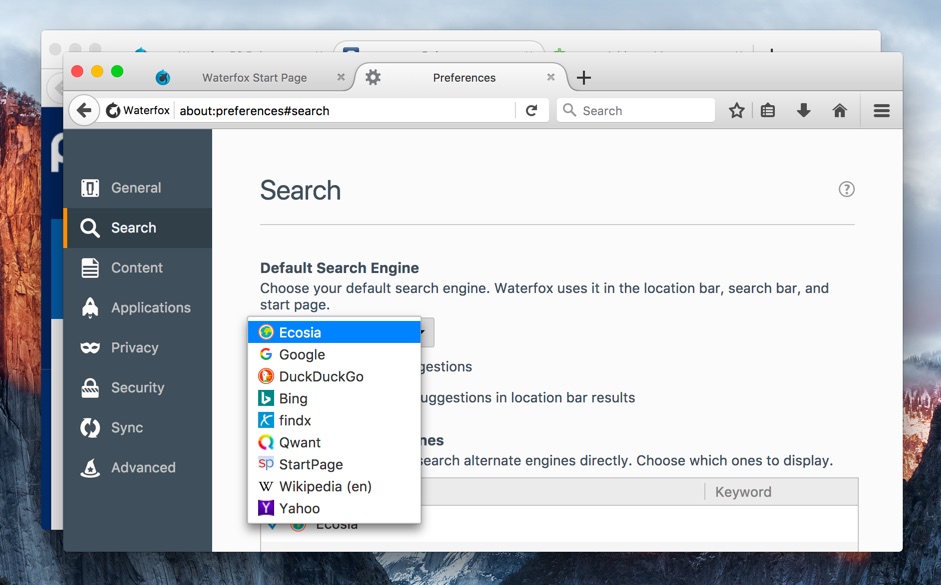The image size is (941, 585).
Task: Select Google from the search engine list
Action: click(301, 354)
